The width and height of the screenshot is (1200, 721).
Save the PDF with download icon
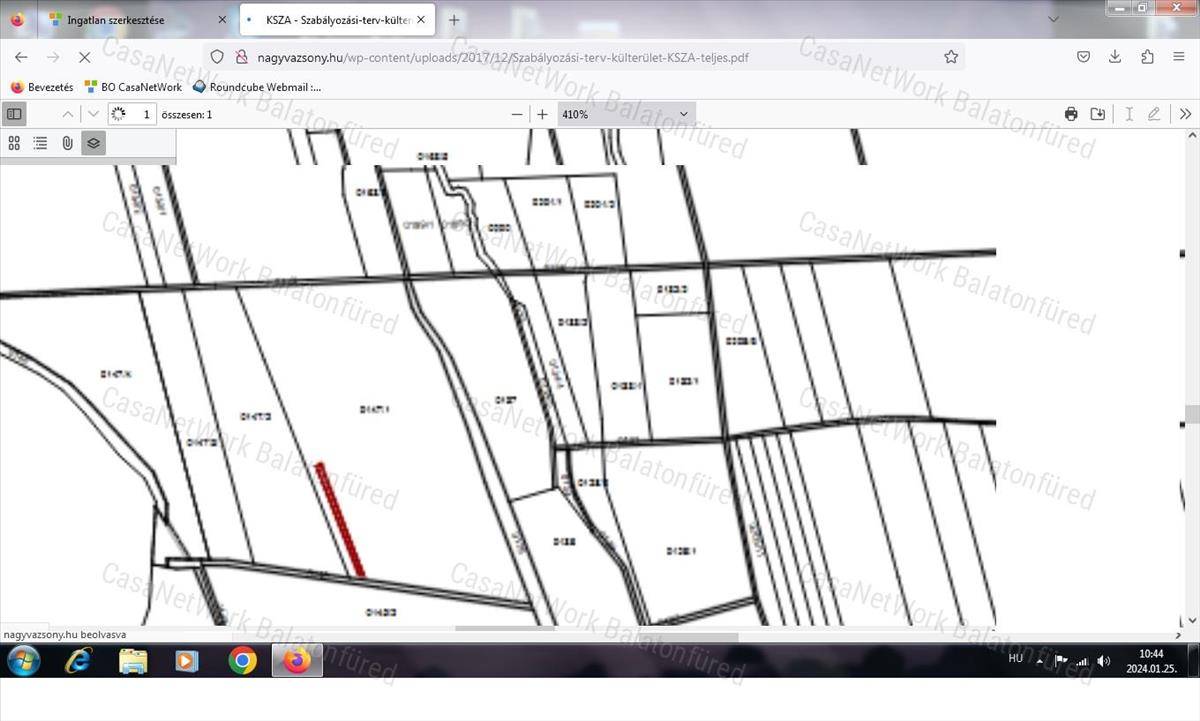point(1098,114)
